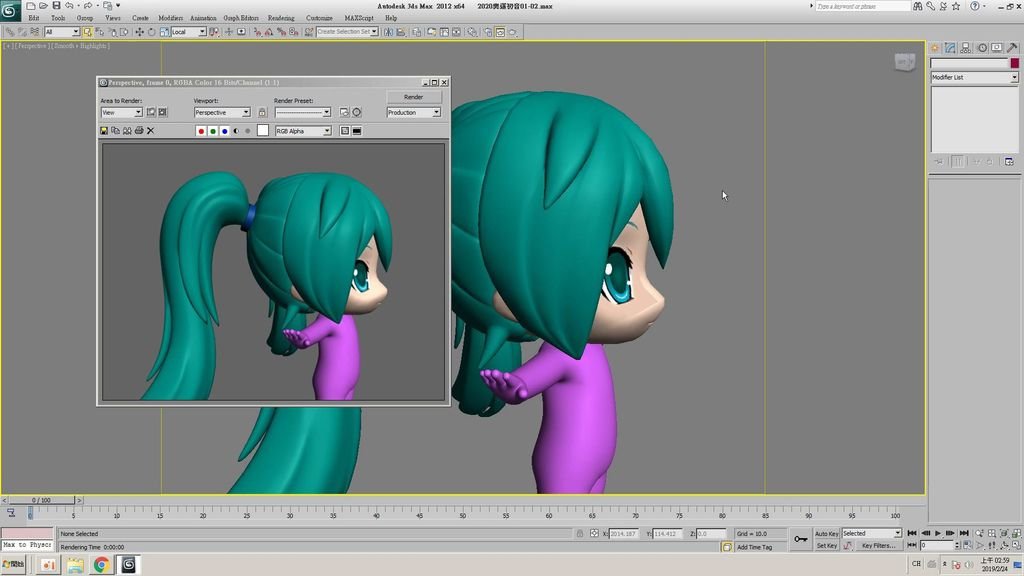The width and height of the screenshot is (1024, 576).
Task: Open Create Selection Set dropdown
Action: 347,32
